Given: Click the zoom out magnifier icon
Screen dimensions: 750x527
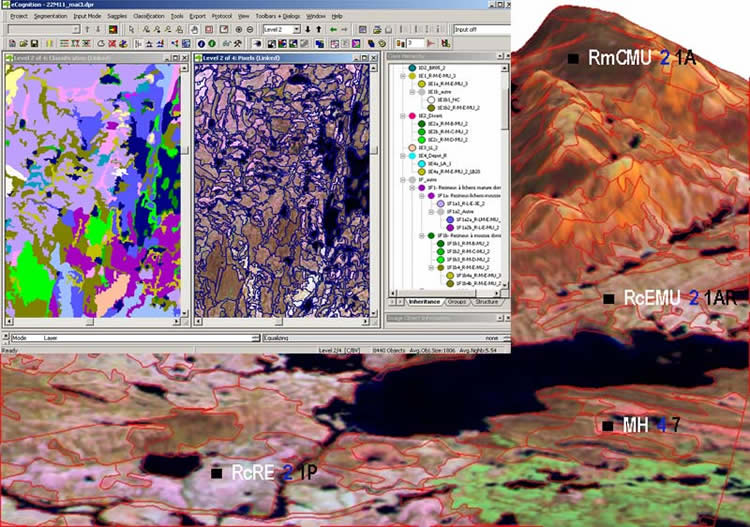Looking at the screenshot, I should tap(250, 30).
